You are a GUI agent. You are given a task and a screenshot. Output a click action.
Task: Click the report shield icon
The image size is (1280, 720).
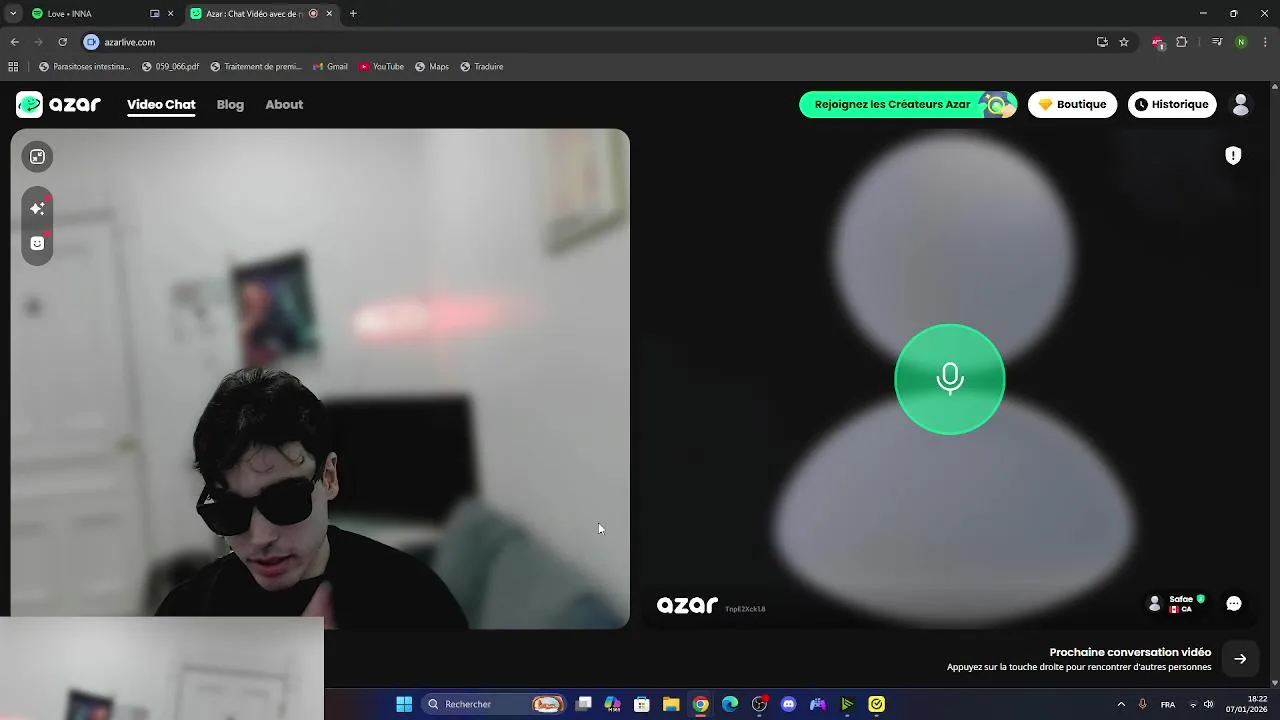click(1233, 155)
